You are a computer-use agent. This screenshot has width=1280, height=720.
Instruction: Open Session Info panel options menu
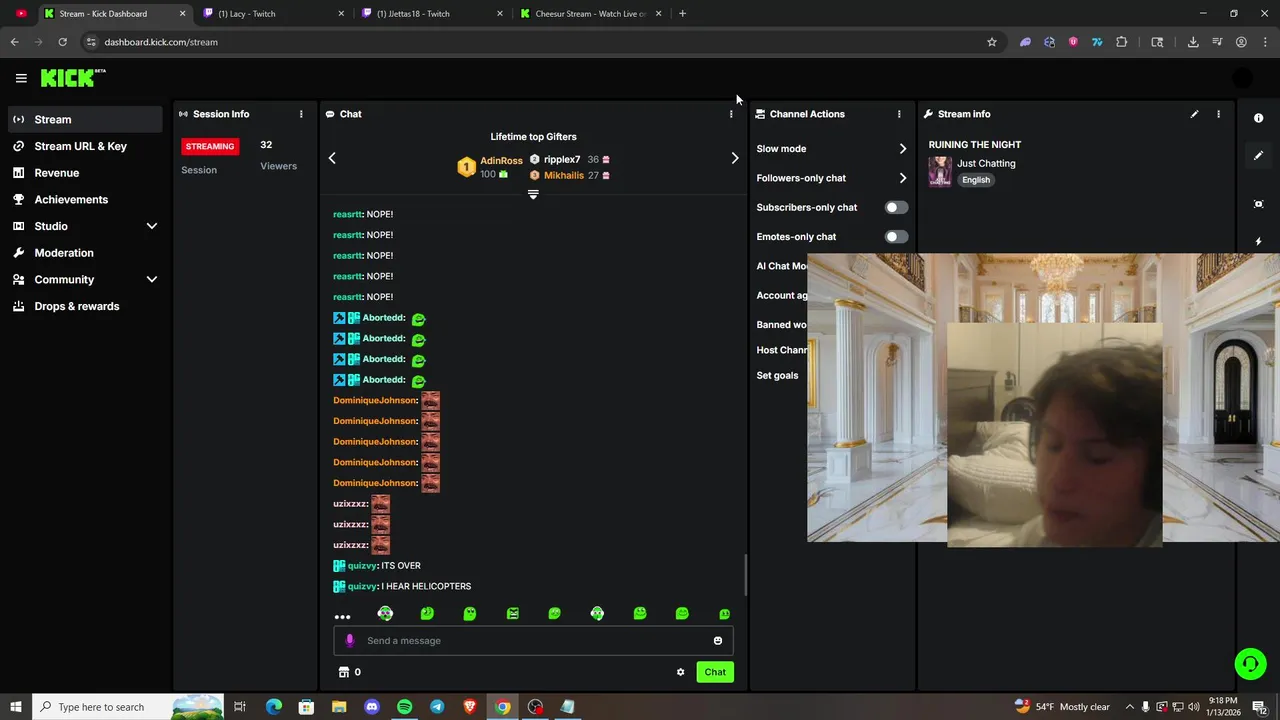[301, 114]
